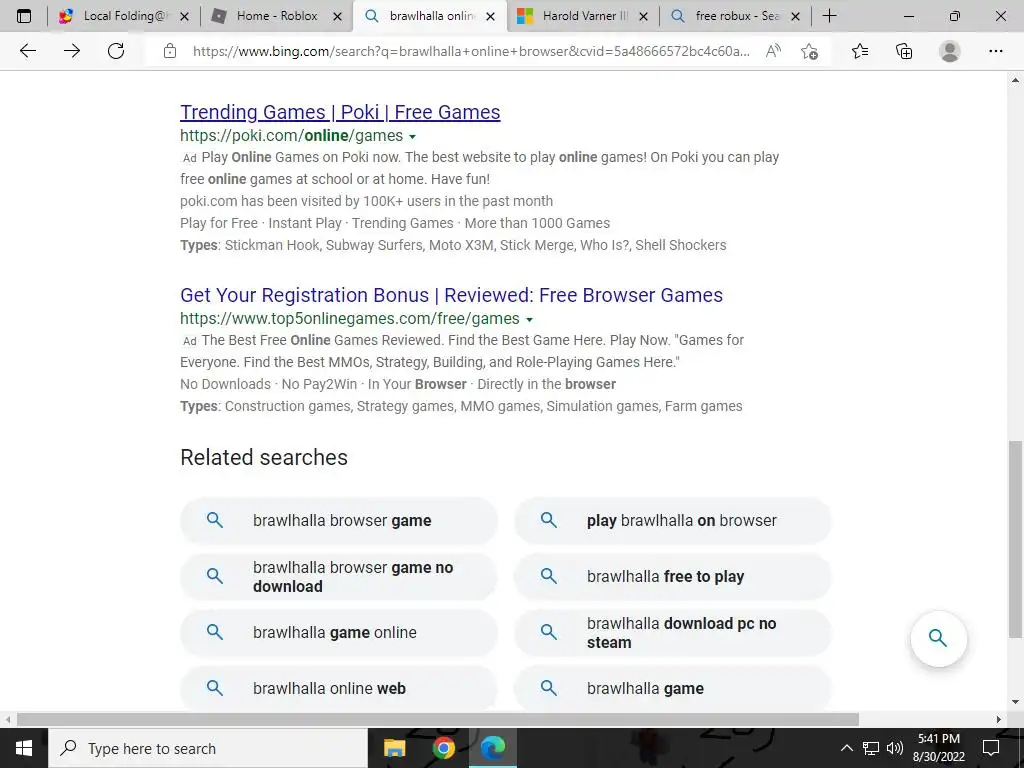Screen dimensions: 1024x768
Task: Open the top5onlinegames.com URL text
Action: tap(350, 318)
